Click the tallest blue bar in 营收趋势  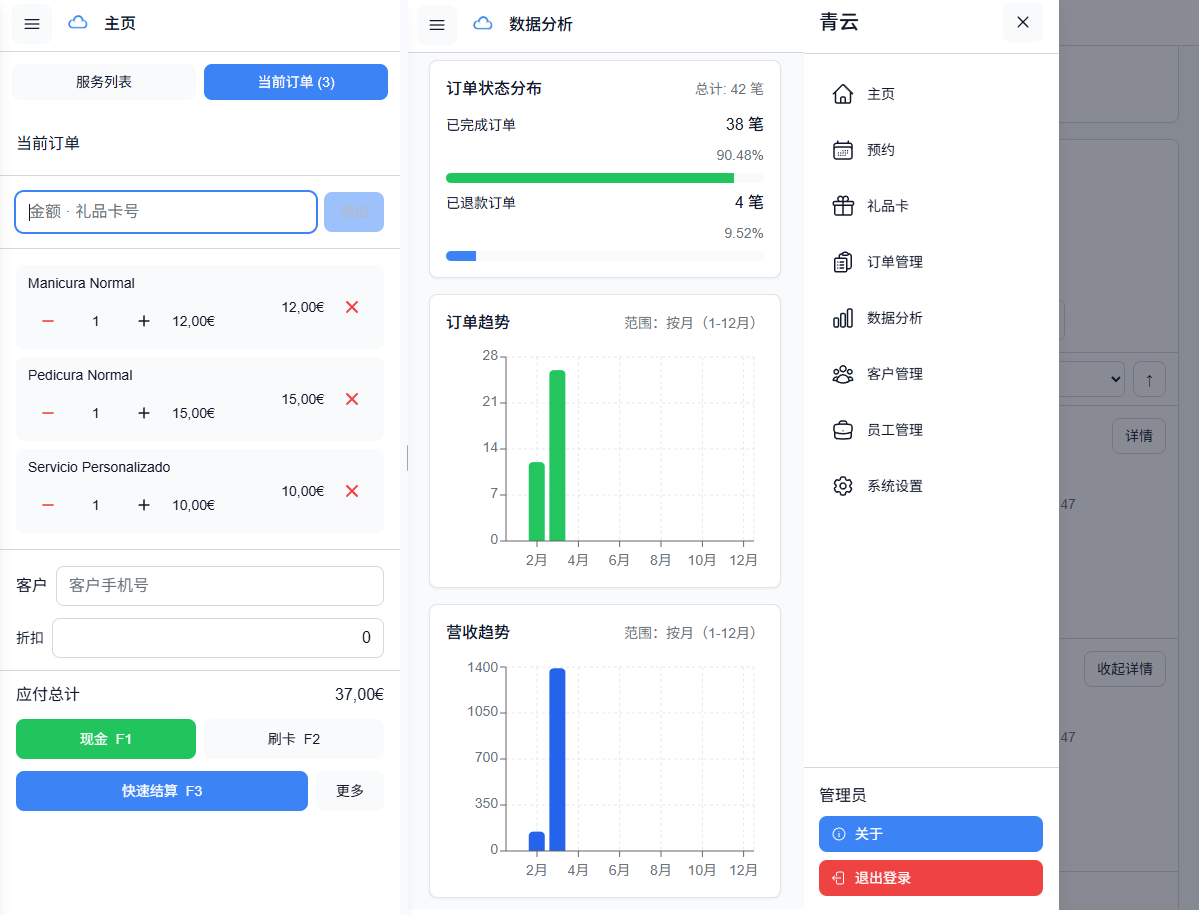coord(557,760)
